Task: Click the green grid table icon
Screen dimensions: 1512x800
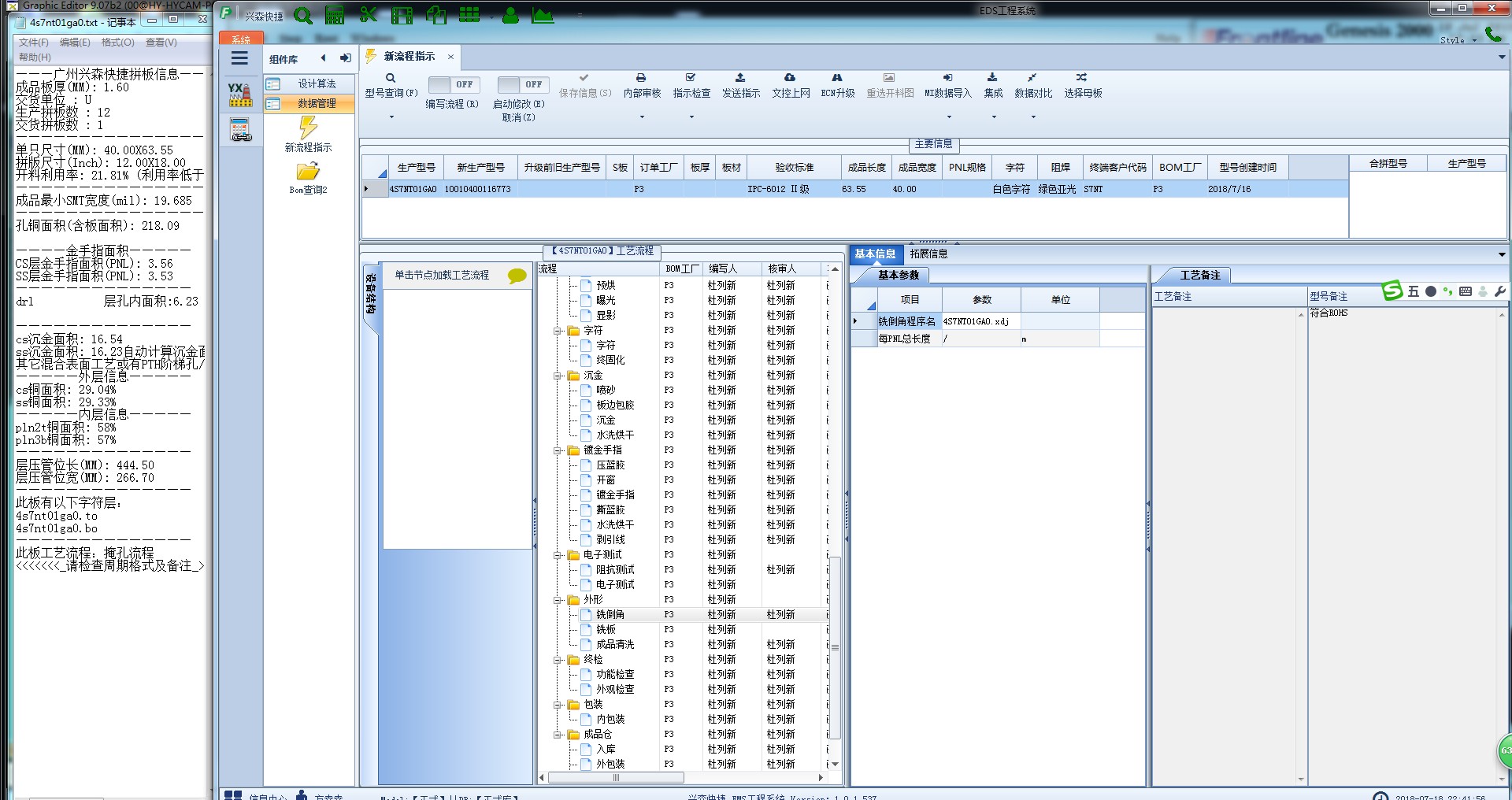Action: point(469,15)
